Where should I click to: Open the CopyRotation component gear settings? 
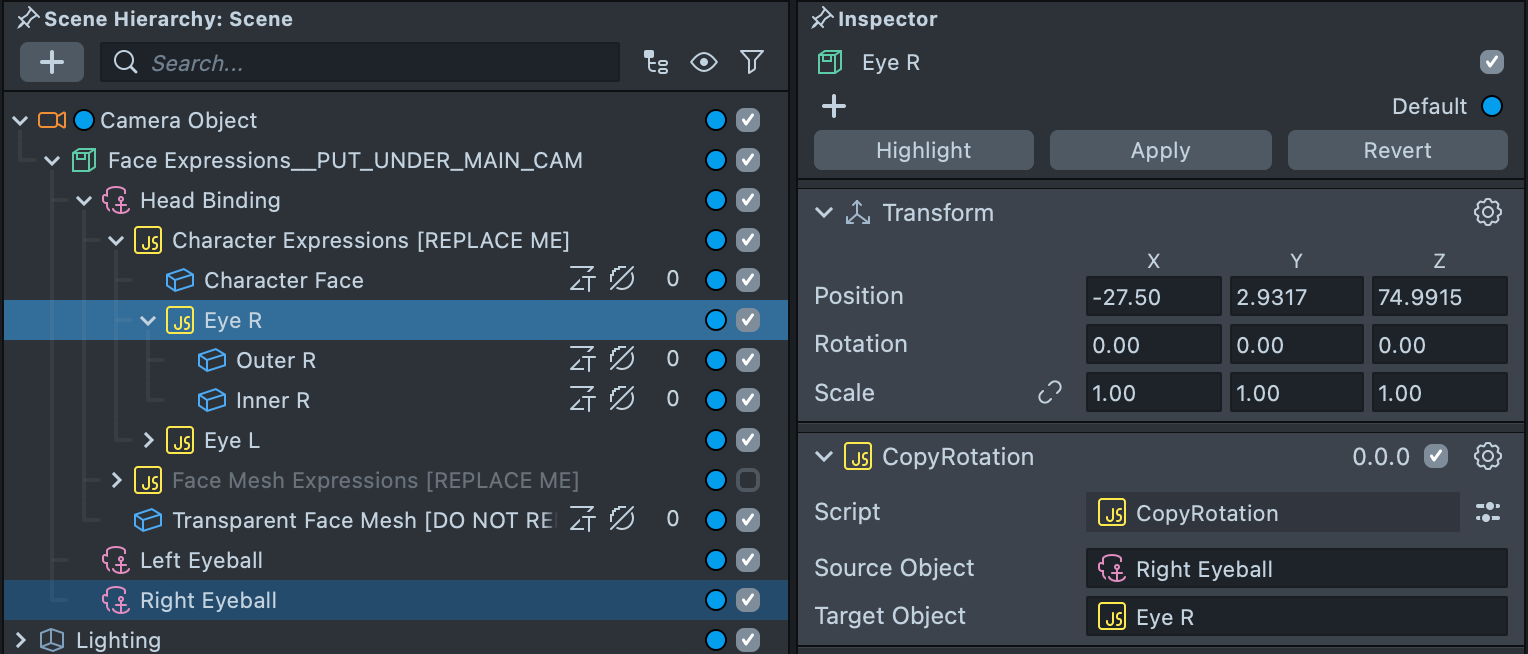1488,456
